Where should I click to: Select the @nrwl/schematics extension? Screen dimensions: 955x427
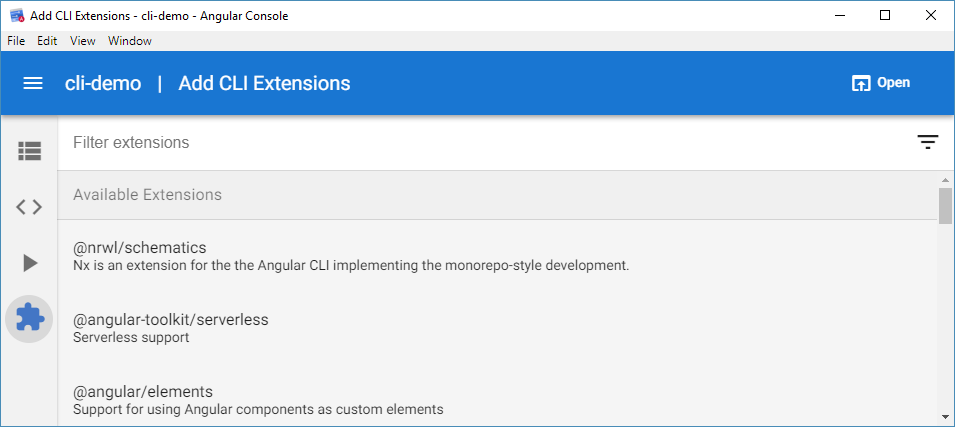498,256
